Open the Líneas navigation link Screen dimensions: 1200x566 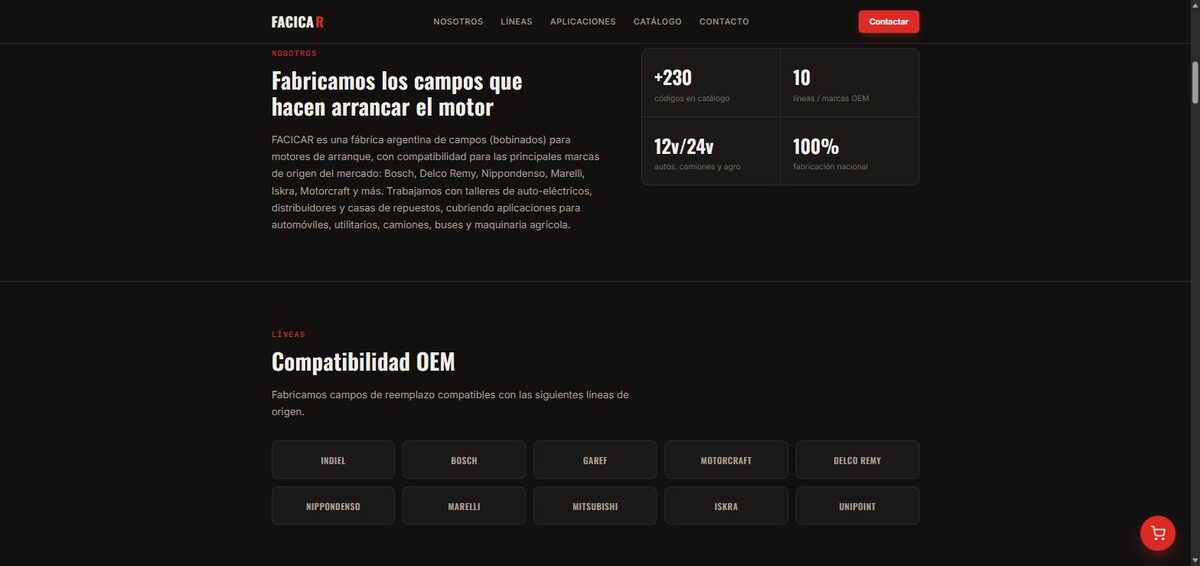pos(516,22)
